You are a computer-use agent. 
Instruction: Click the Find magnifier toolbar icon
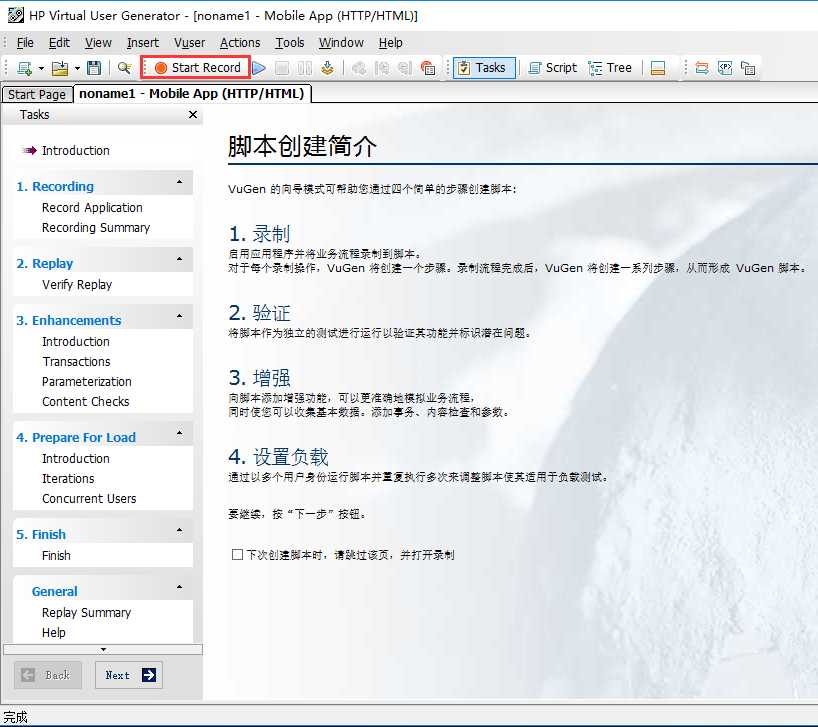coord(124,68)
